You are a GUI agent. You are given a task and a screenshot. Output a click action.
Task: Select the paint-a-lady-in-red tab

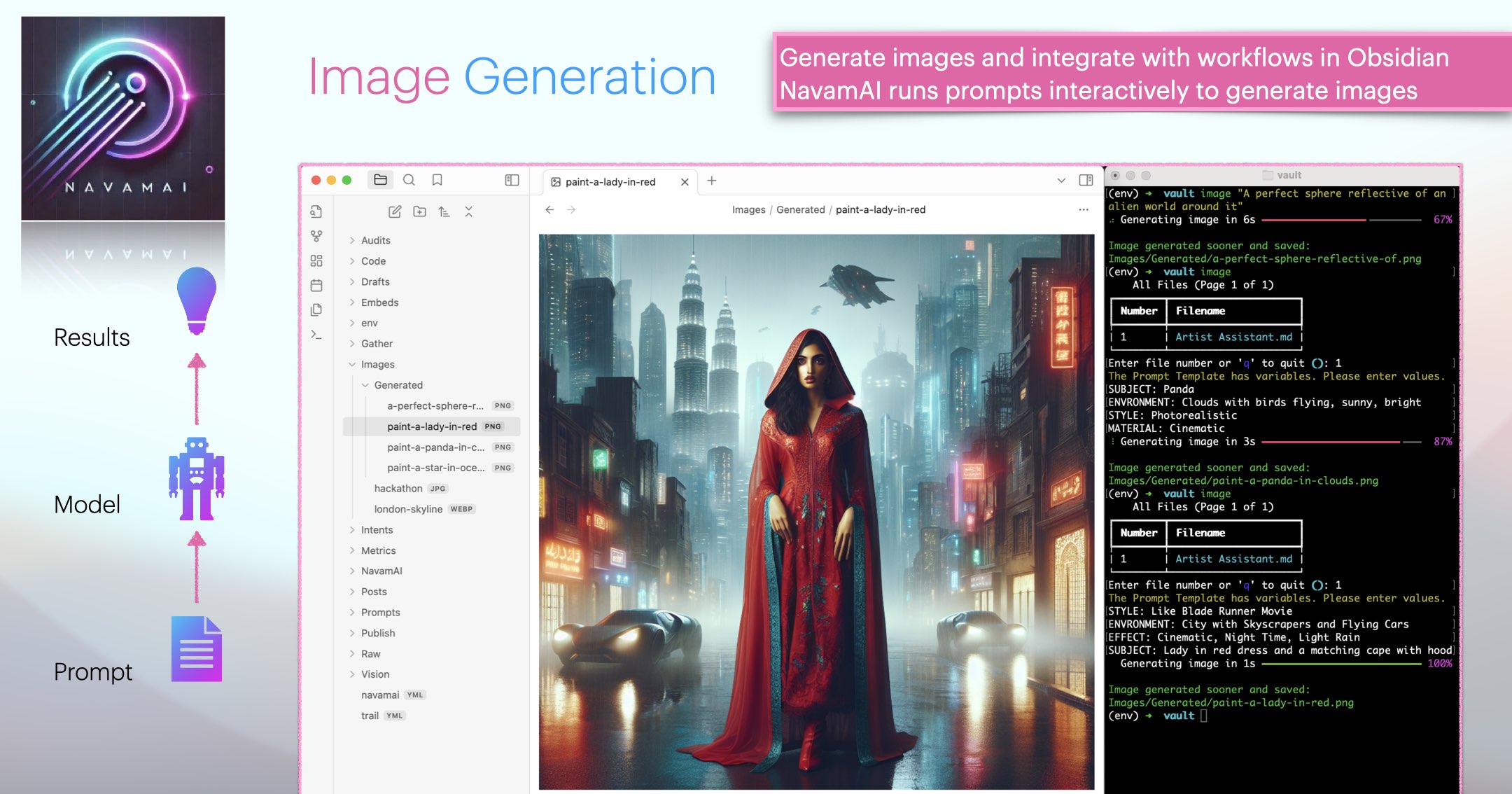click(x=620, y=182)
